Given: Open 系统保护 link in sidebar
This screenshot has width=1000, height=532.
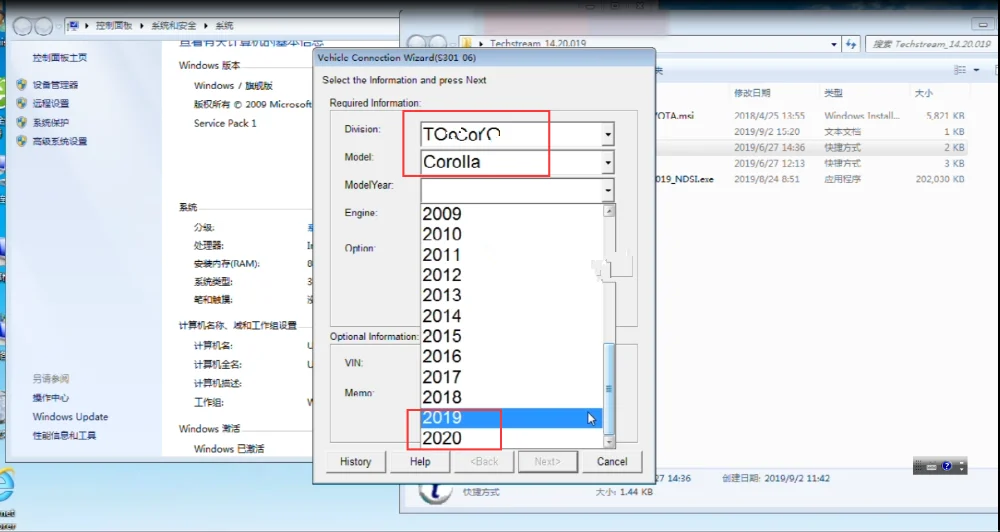Looking at the screenshot, I should [x=51, y=122].
